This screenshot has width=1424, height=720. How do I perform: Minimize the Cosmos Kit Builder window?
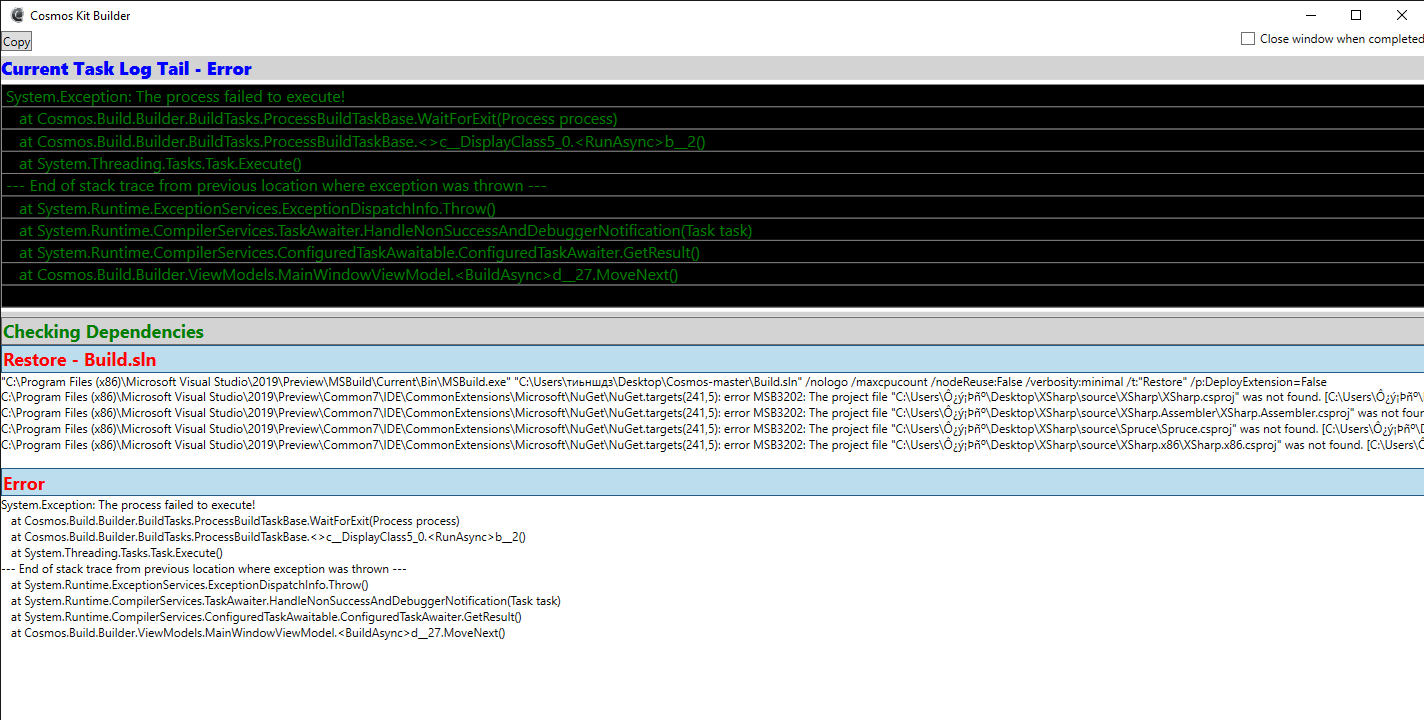[1311, 15]
